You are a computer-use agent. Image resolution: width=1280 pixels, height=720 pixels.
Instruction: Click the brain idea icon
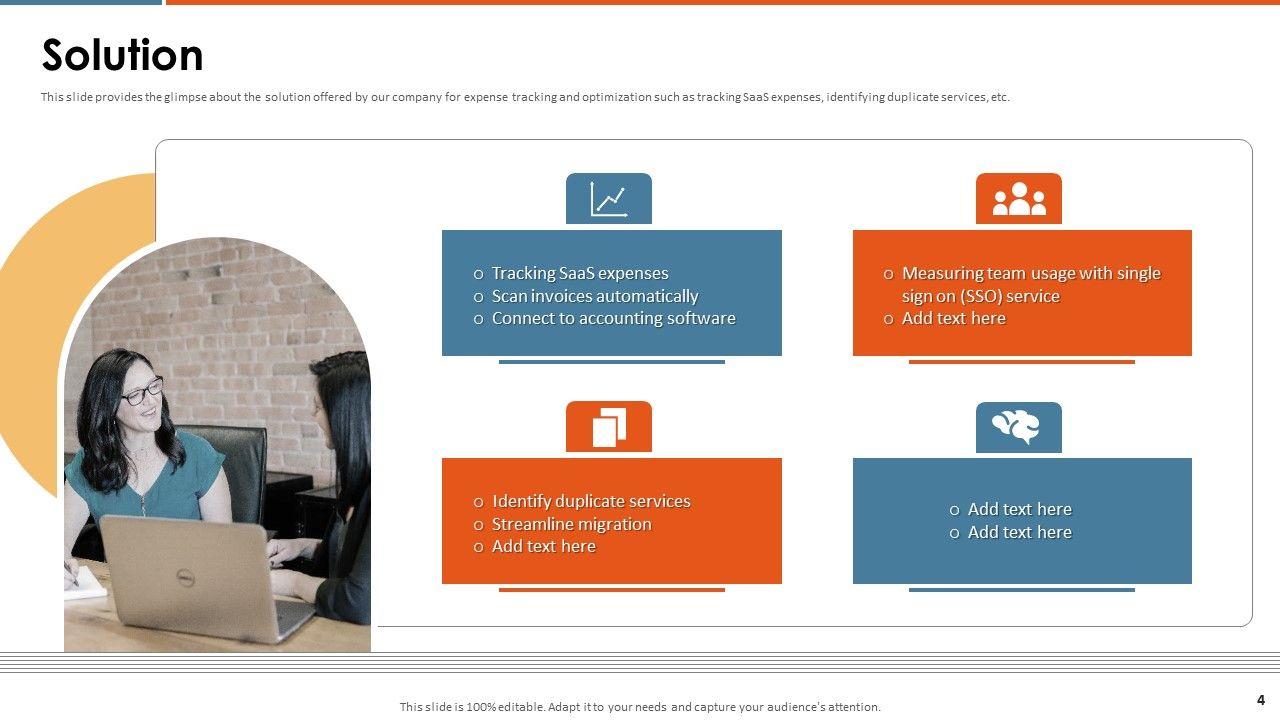[1016, 427]
